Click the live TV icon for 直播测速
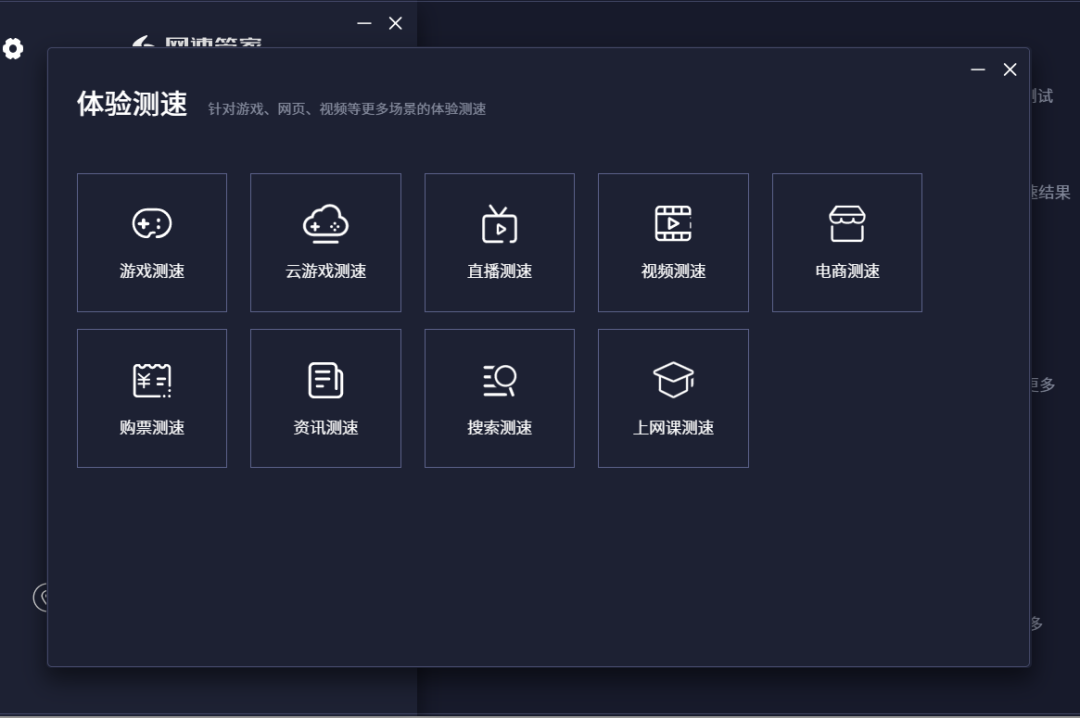This screenshot has width=1080, height=718. tap(499, 224)
